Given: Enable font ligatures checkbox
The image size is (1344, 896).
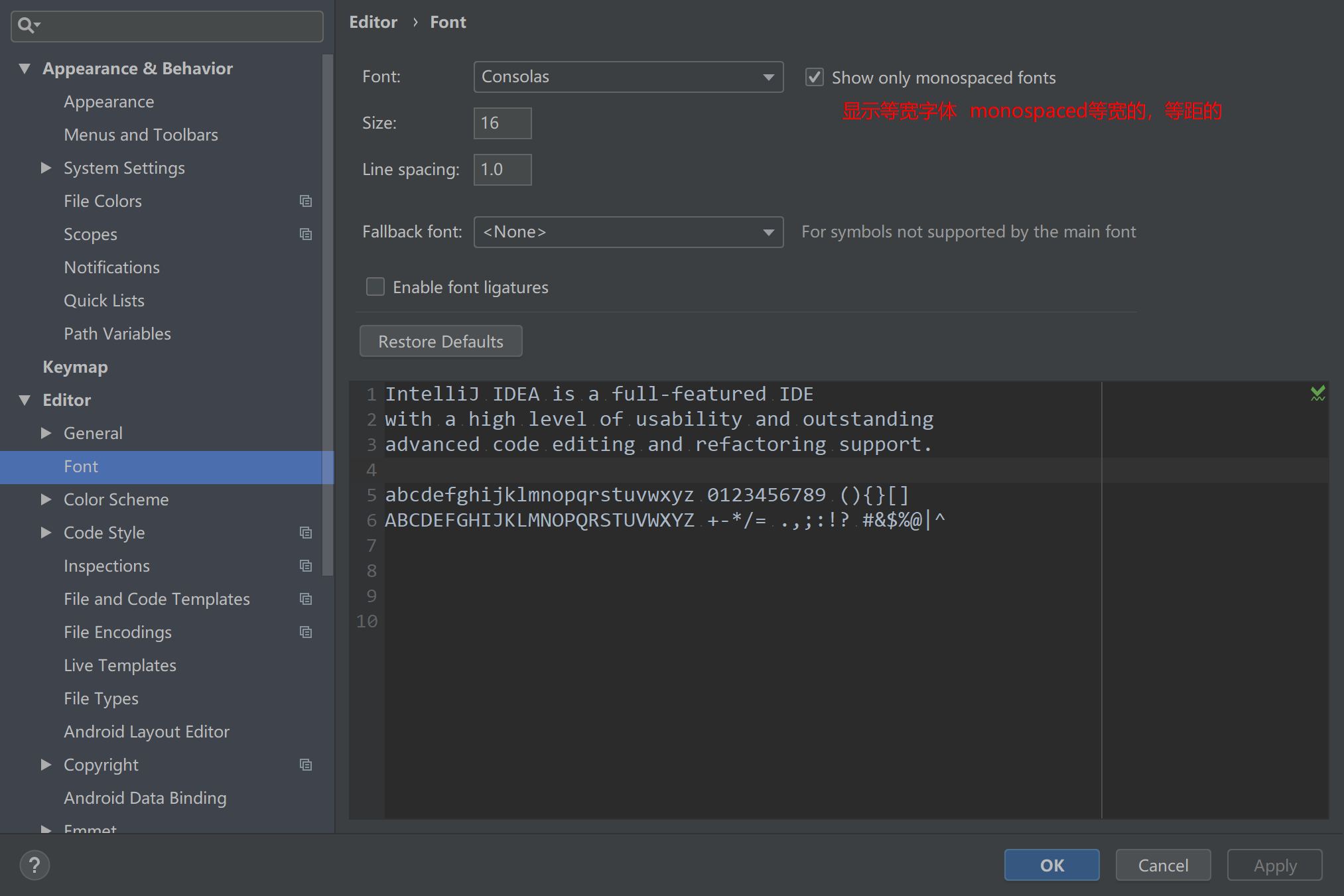Looking at the screenshot, I should (375, 287).
